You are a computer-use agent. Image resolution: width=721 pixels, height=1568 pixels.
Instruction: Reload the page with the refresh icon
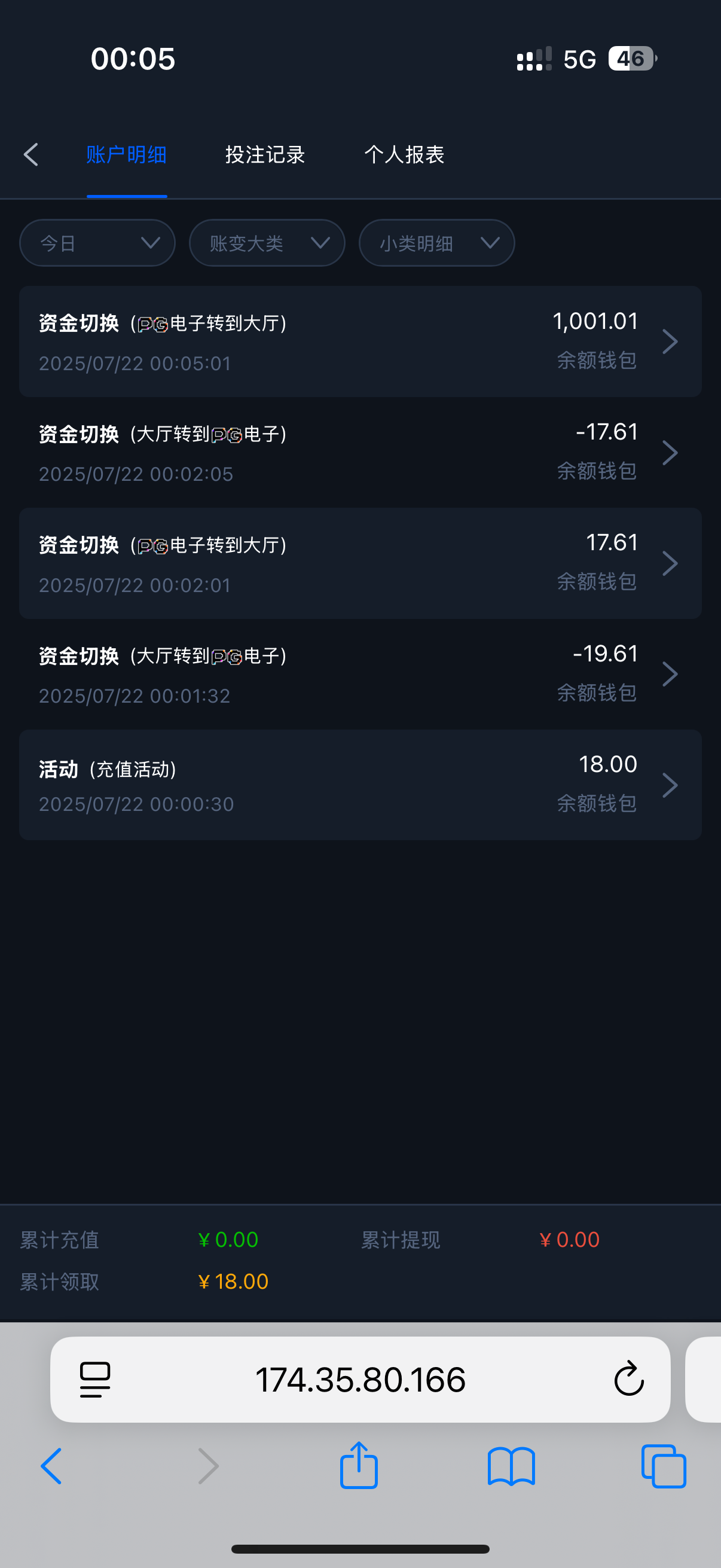pyautogui.click(x=628, y=1378)
